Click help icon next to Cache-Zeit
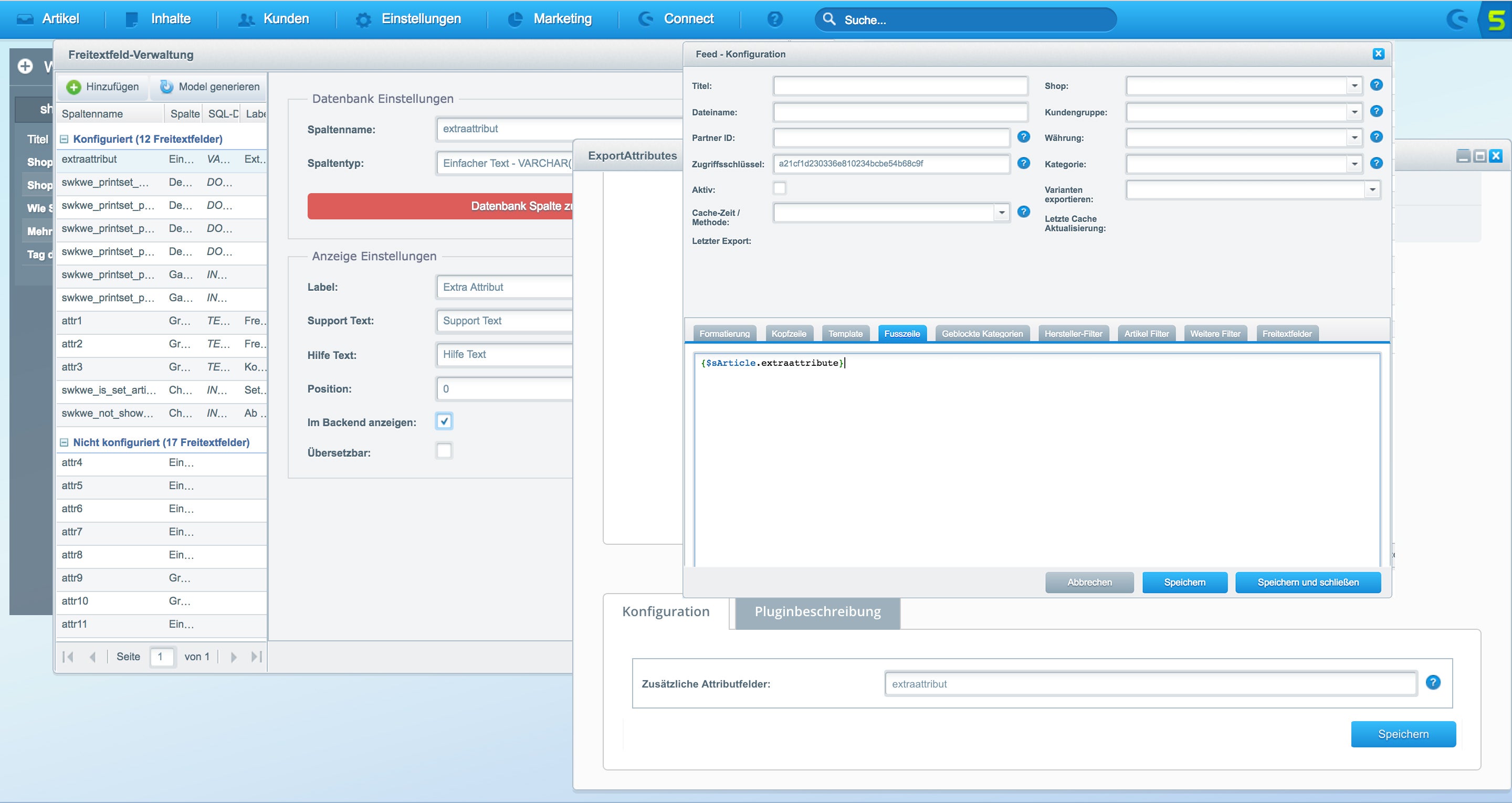This screenshot has height=803, width=1512. pos(1024,212)
